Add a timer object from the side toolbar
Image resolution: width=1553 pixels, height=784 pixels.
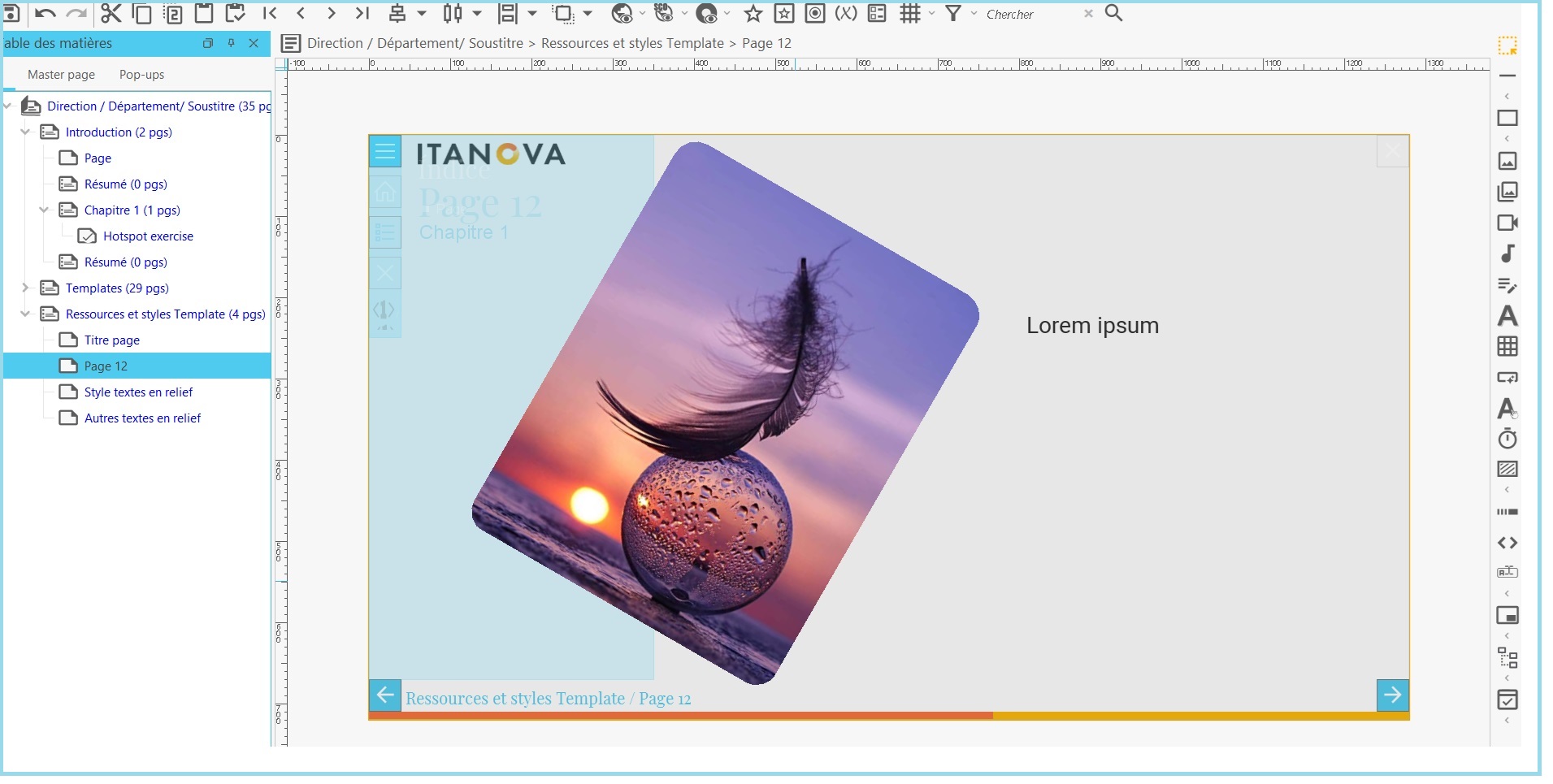click(x=1507, y=439)
